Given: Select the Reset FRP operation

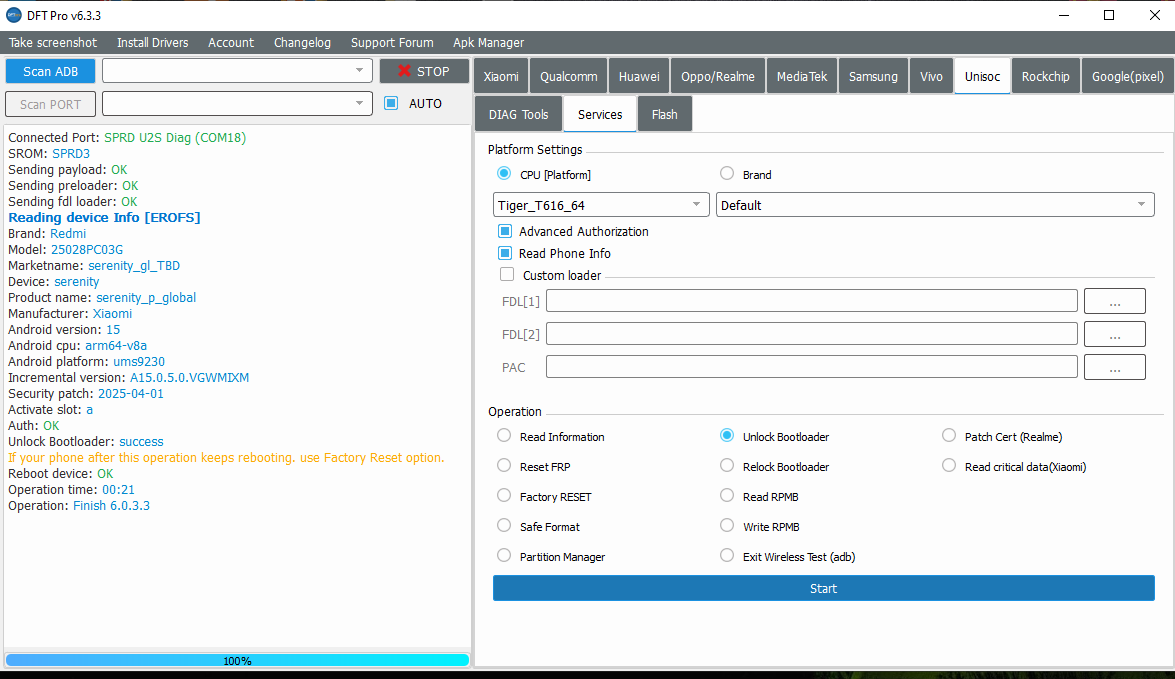Looking at the screenshot, I should (504, 466).
